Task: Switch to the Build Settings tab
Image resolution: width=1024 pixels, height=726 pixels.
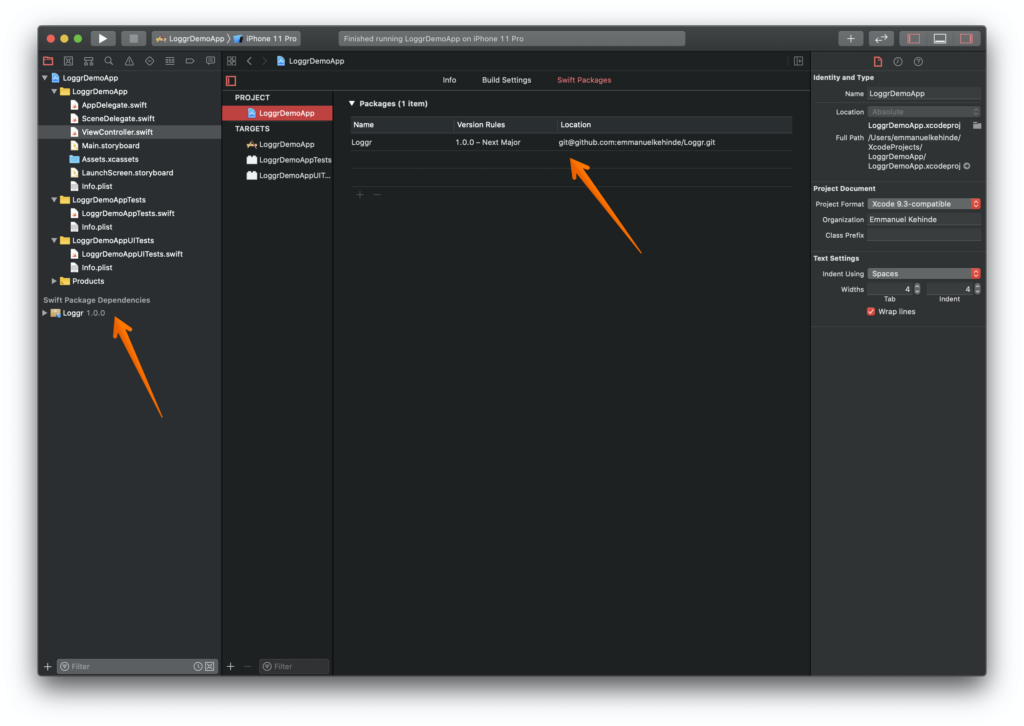Action: click(506, 80)
